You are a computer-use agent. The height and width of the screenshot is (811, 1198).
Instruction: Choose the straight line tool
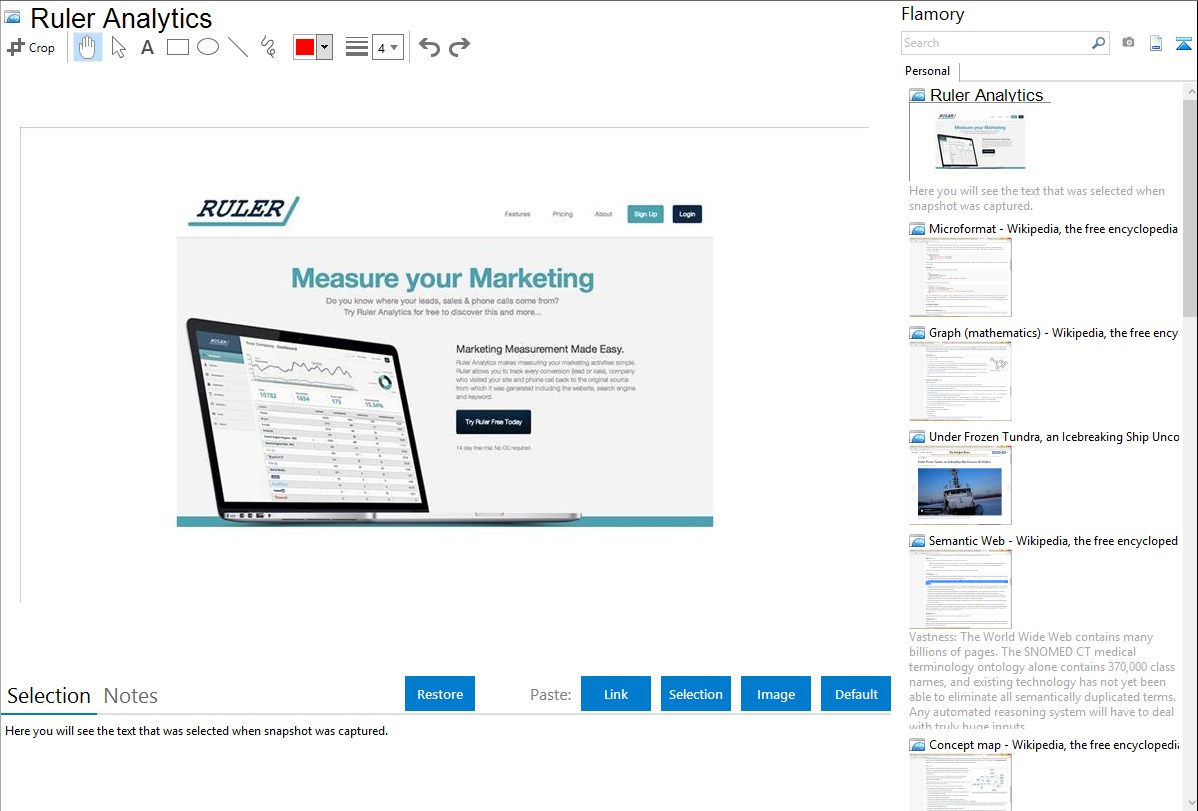click(x=238, y=47)
